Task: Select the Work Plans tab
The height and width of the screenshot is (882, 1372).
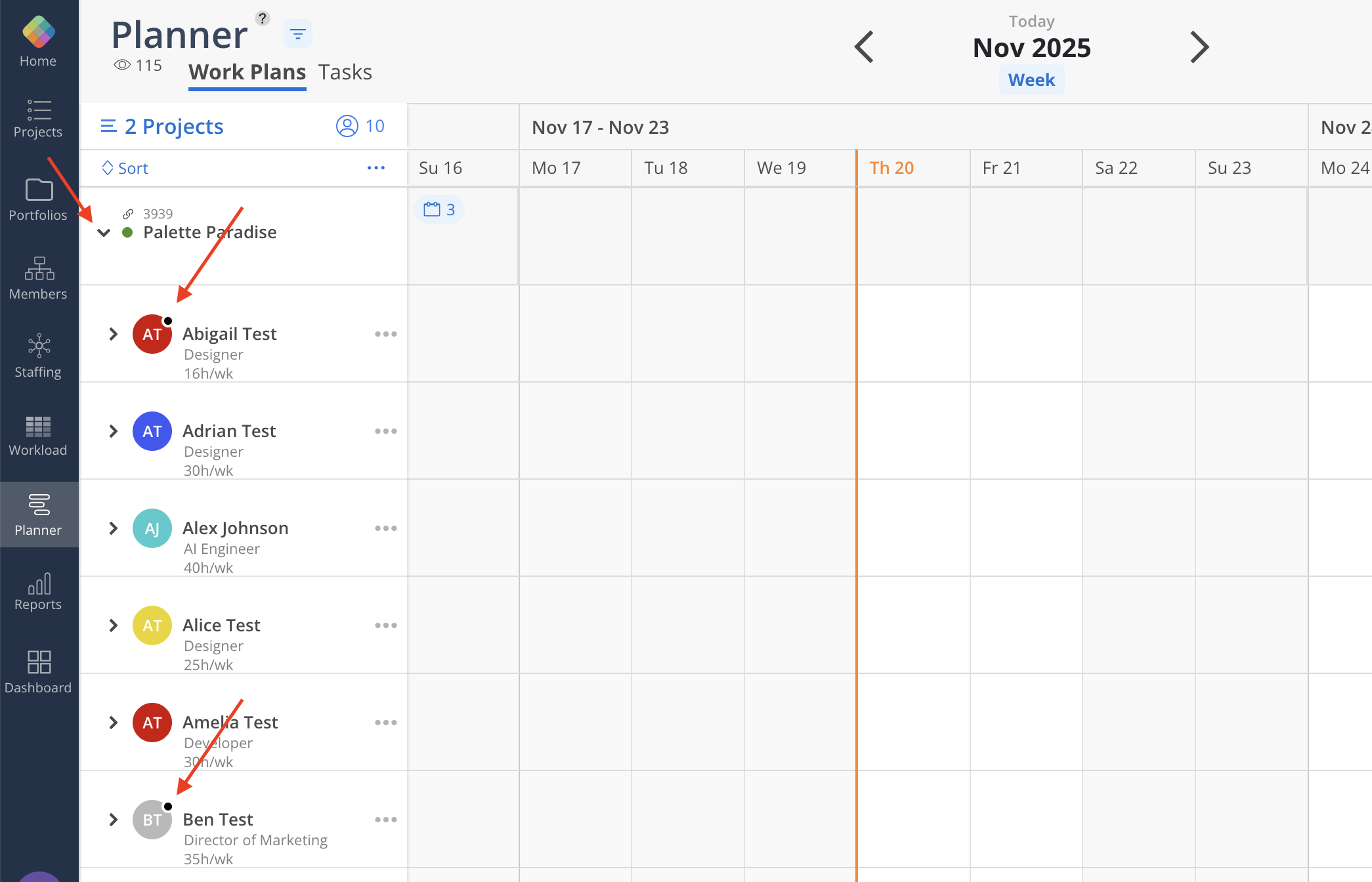Action: 247,72
